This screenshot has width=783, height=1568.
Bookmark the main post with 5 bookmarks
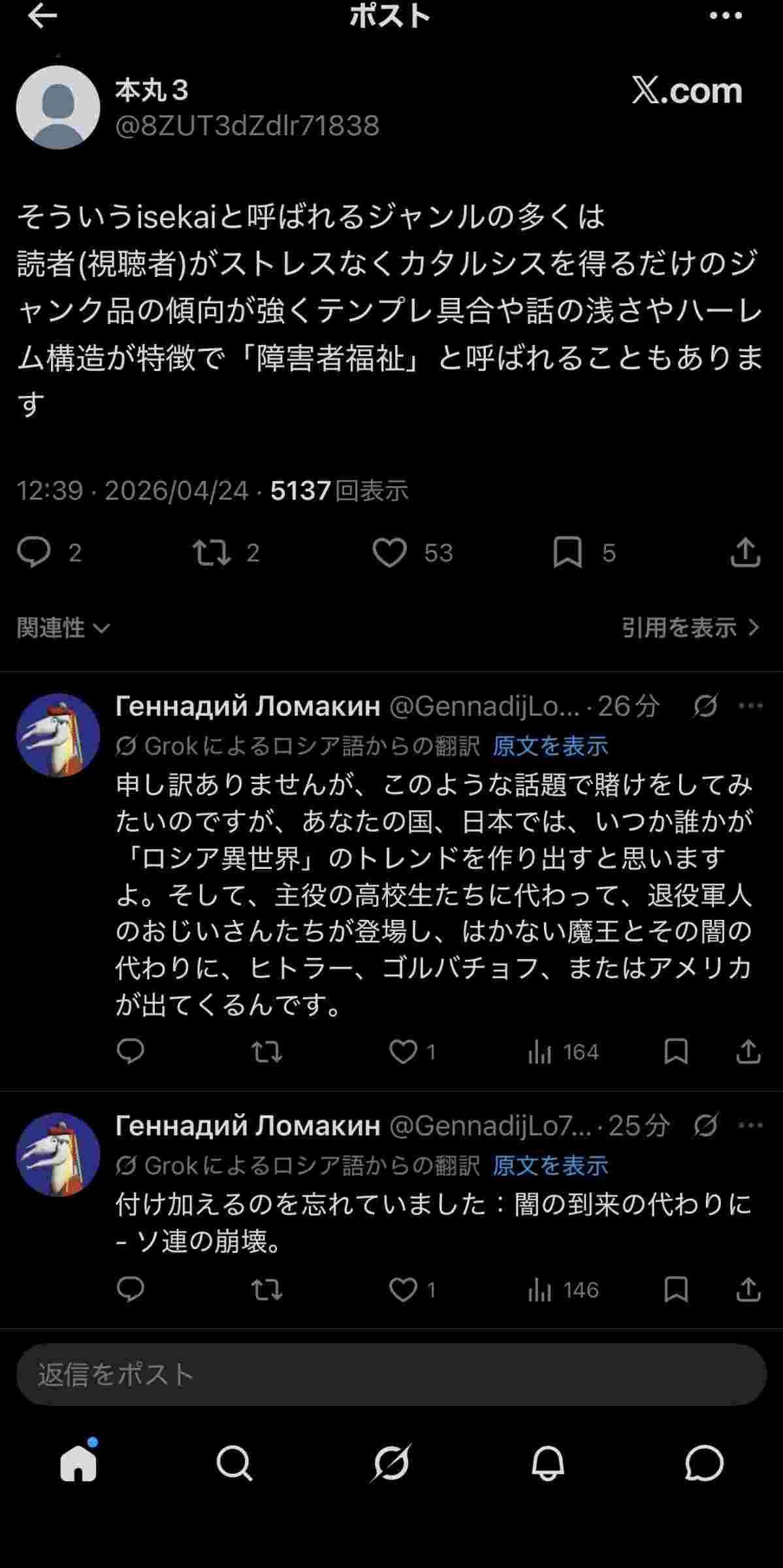(x=567, y=552)
